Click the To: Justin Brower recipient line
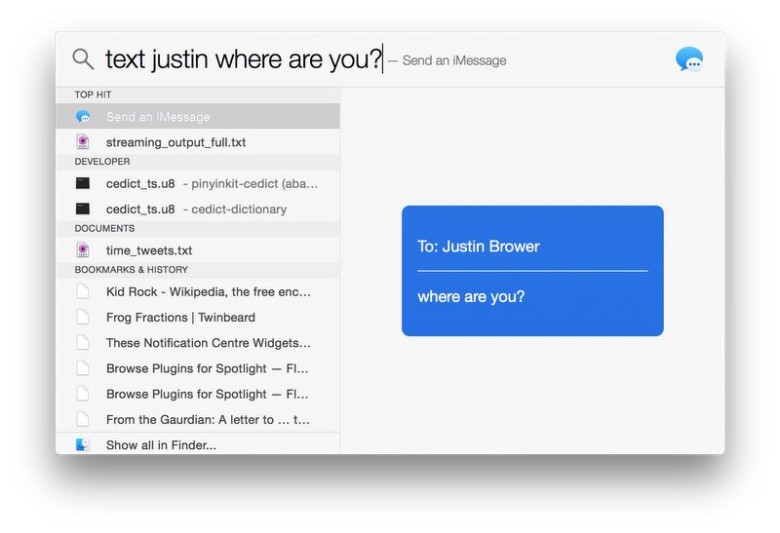Viewport: 780px width, 533px height. [x=478, y=247]
